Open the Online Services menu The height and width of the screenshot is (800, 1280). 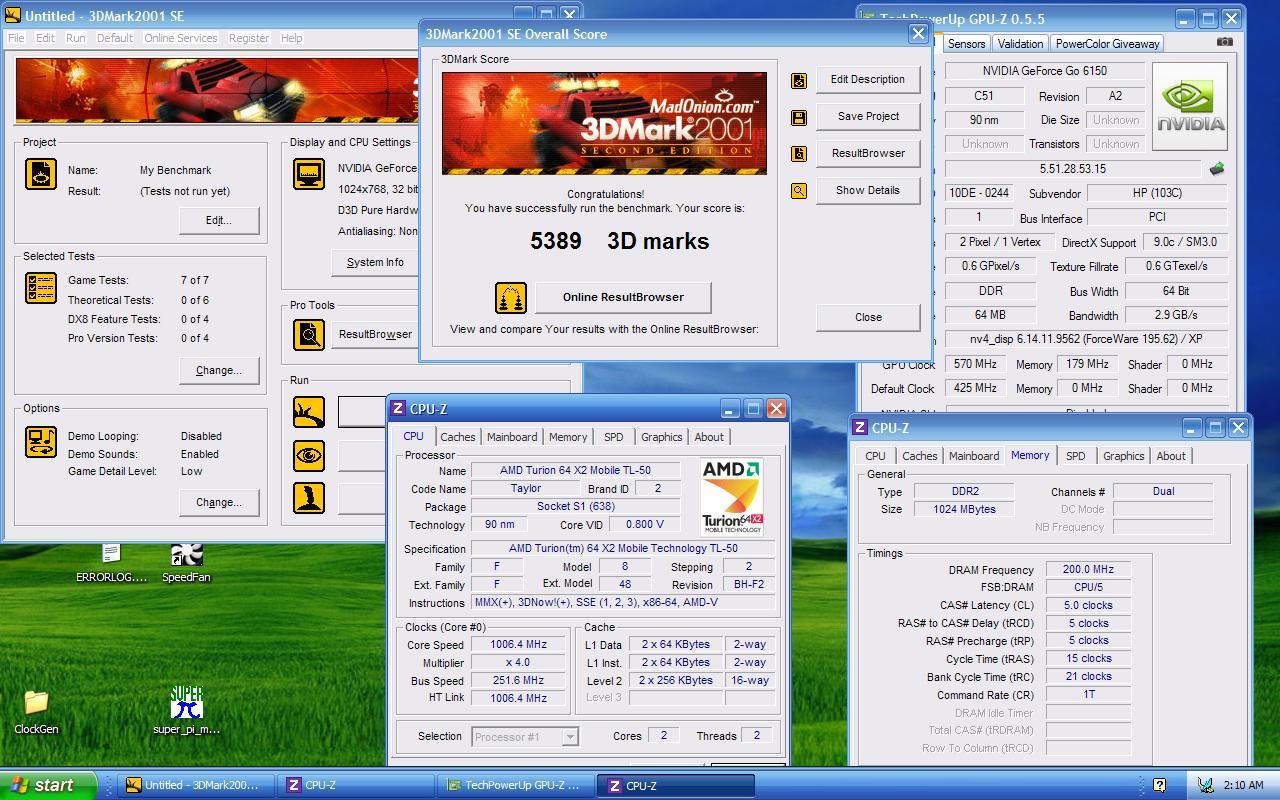(x=180, y=38)
